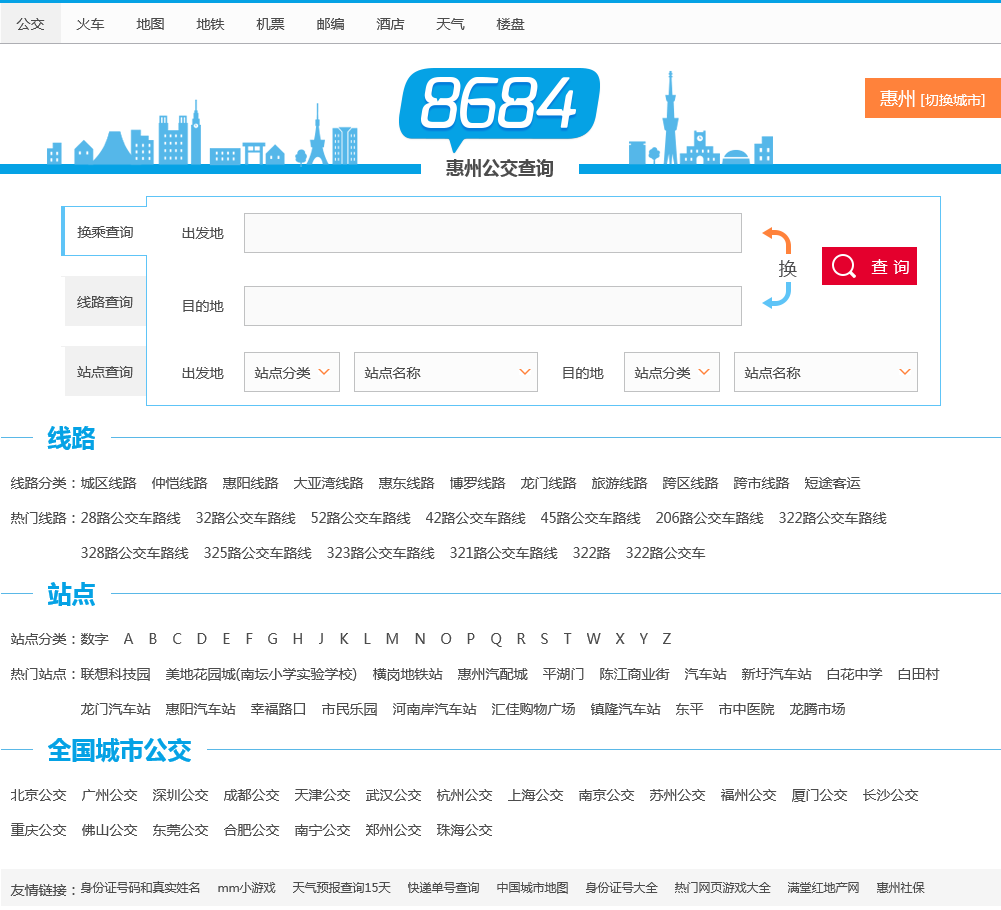Focus the 目的地 text input field
This screenshot has height=910, width=1001.
492,306
